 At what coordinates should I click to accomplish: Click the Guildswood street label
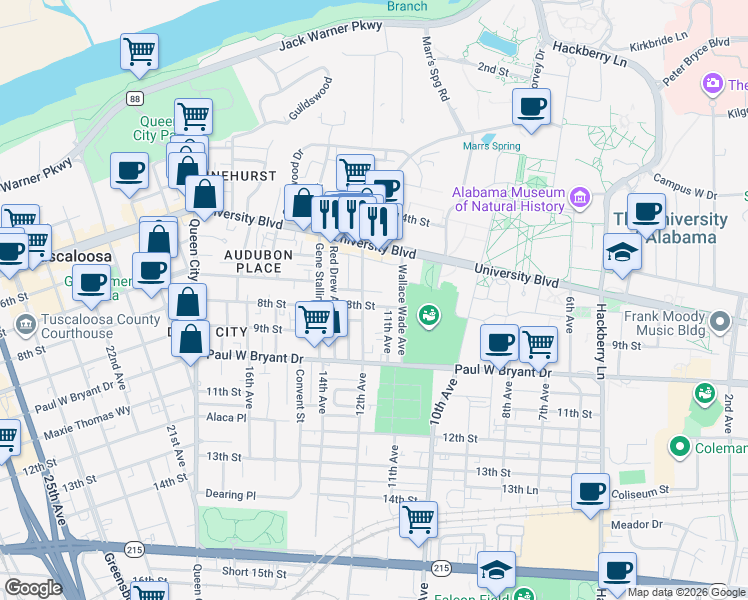(x=310, y=99)
